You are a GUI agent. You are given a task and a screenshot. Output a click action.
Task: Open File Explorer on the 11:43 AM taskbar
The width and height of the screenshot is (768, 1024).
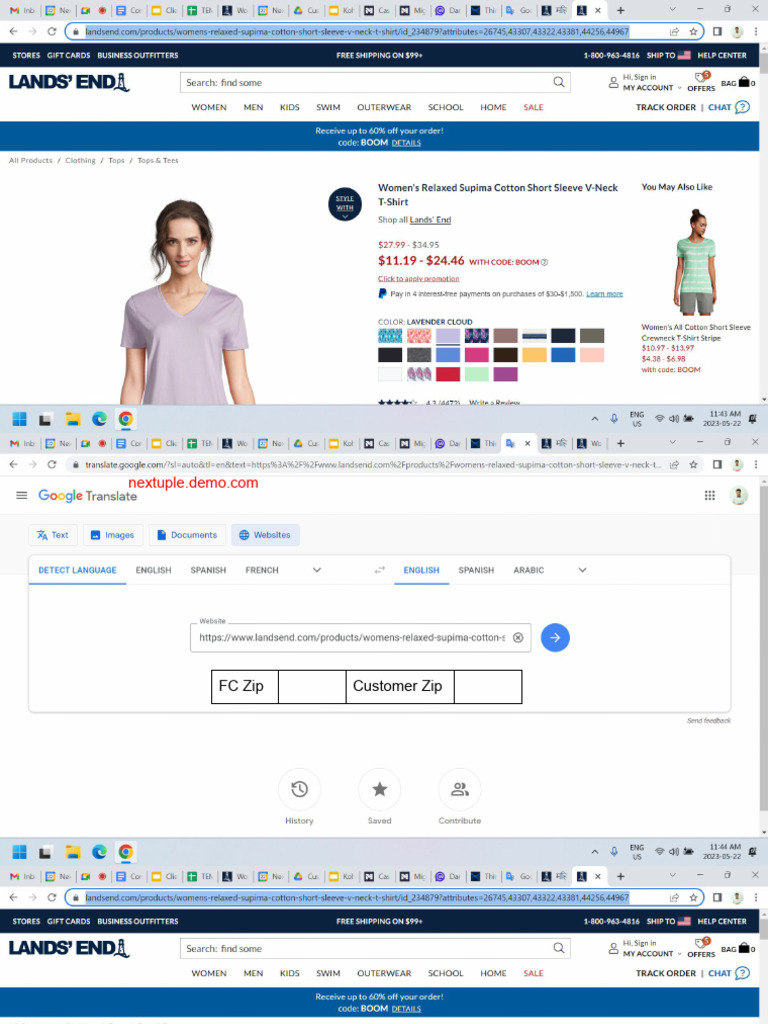coord(72,419)
